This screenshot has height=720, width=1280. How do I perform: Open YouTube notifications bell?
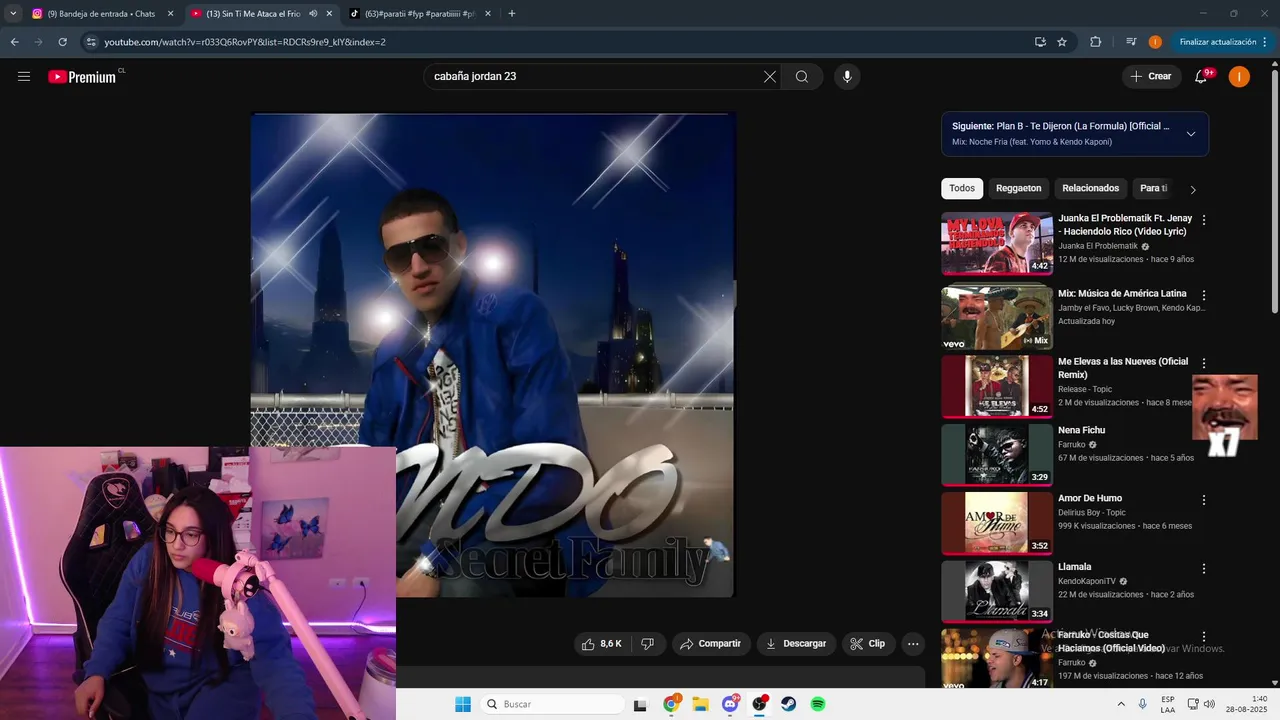point(1201,76)
